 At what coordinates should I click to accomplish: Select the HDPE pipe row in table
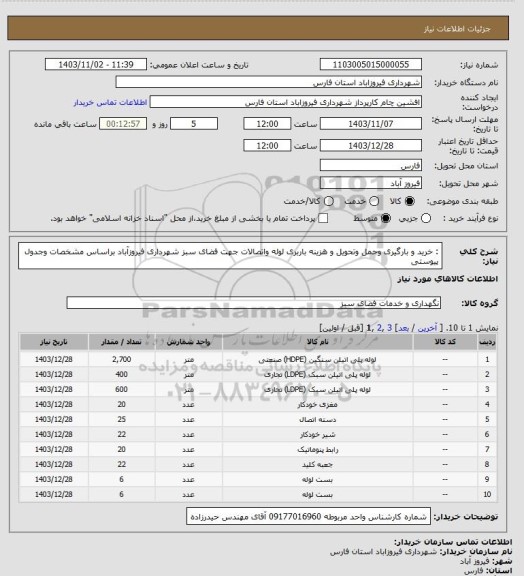(x=258, y=359)
